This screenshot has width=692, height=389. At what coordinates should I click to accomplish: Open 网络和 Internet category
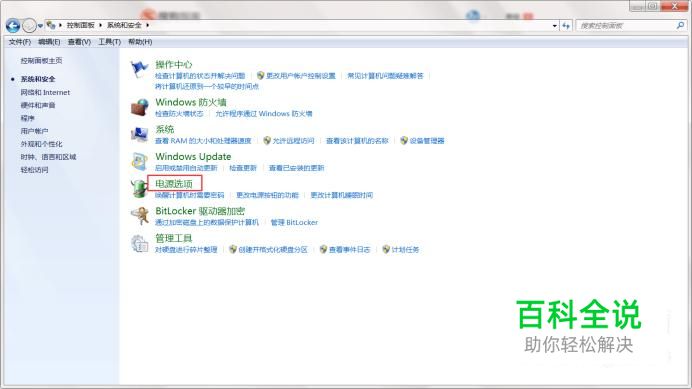coord(45,92)
